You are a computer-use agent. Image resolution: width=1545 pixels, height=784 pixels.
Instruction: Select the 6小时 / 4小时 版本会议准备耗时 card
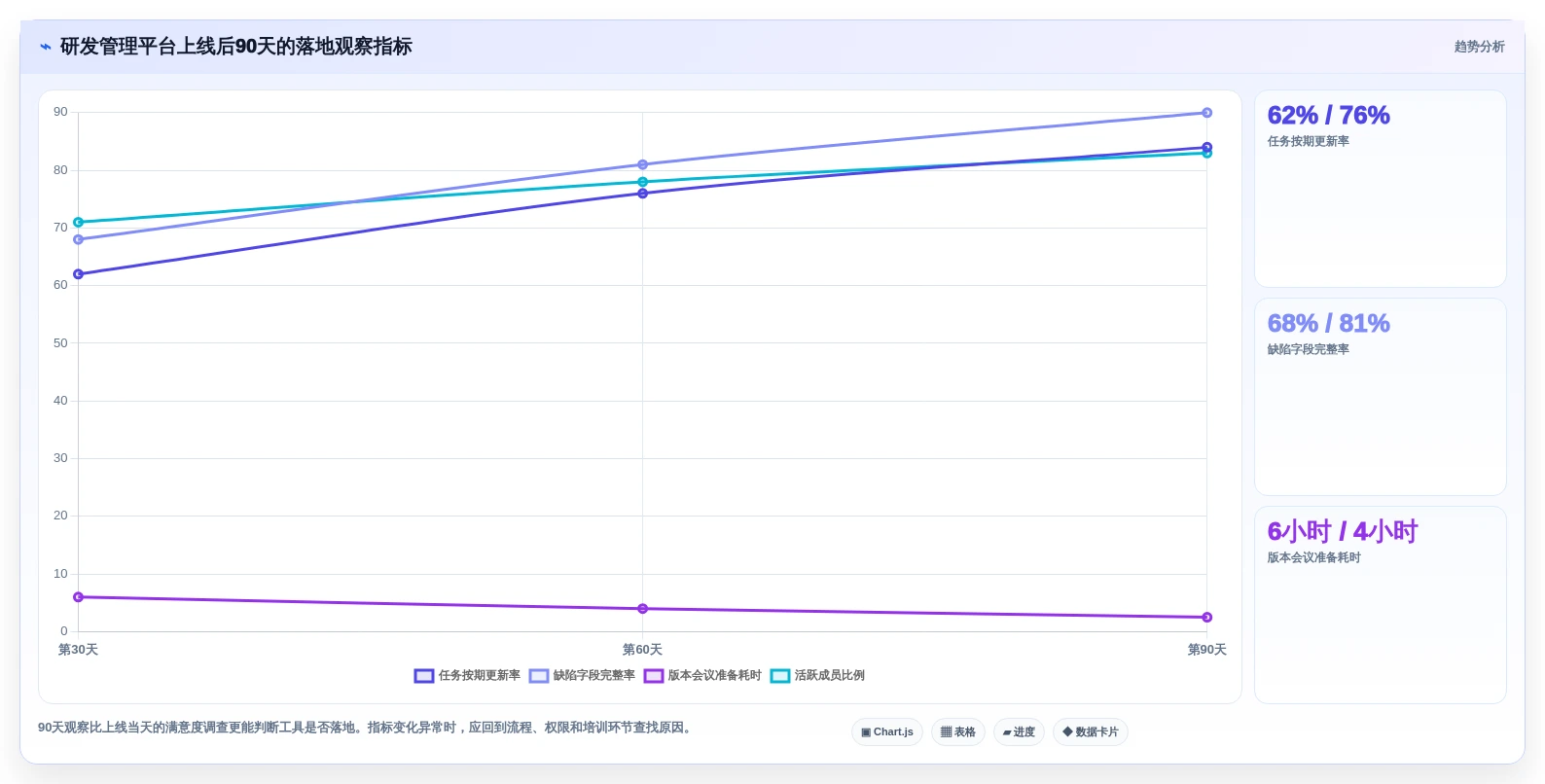1380,605
